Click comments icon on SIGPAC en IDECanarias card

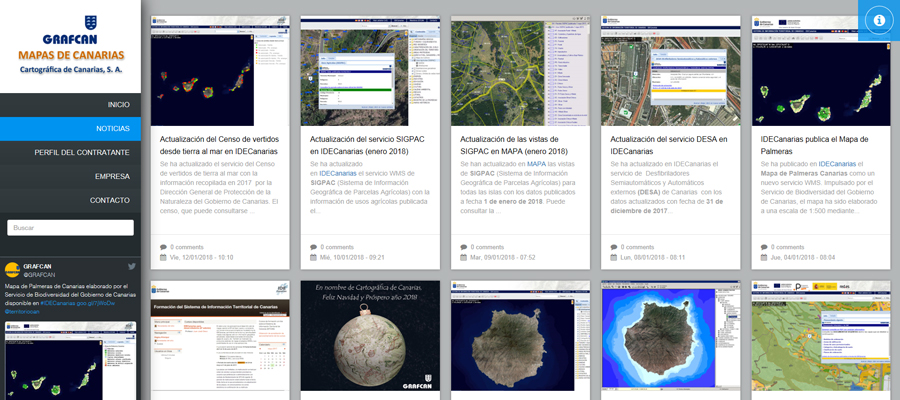coord(313,247)
